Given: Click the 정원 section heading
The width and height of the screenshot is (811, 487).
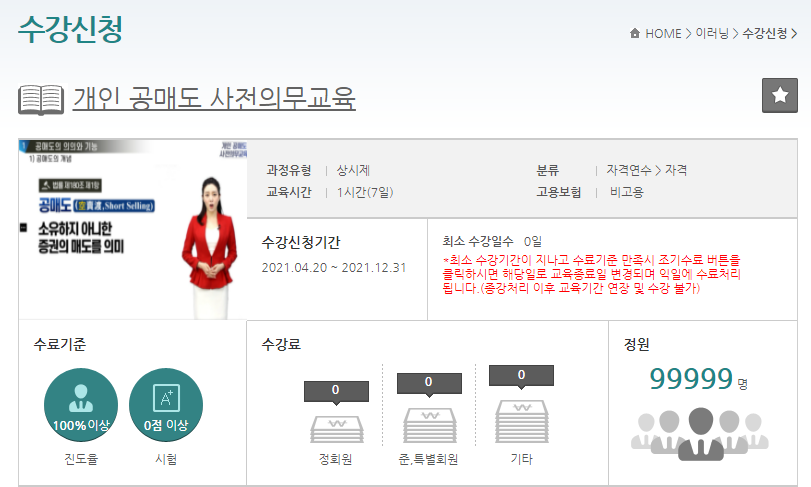Looking at the screenshot, I should pos(636,344).
